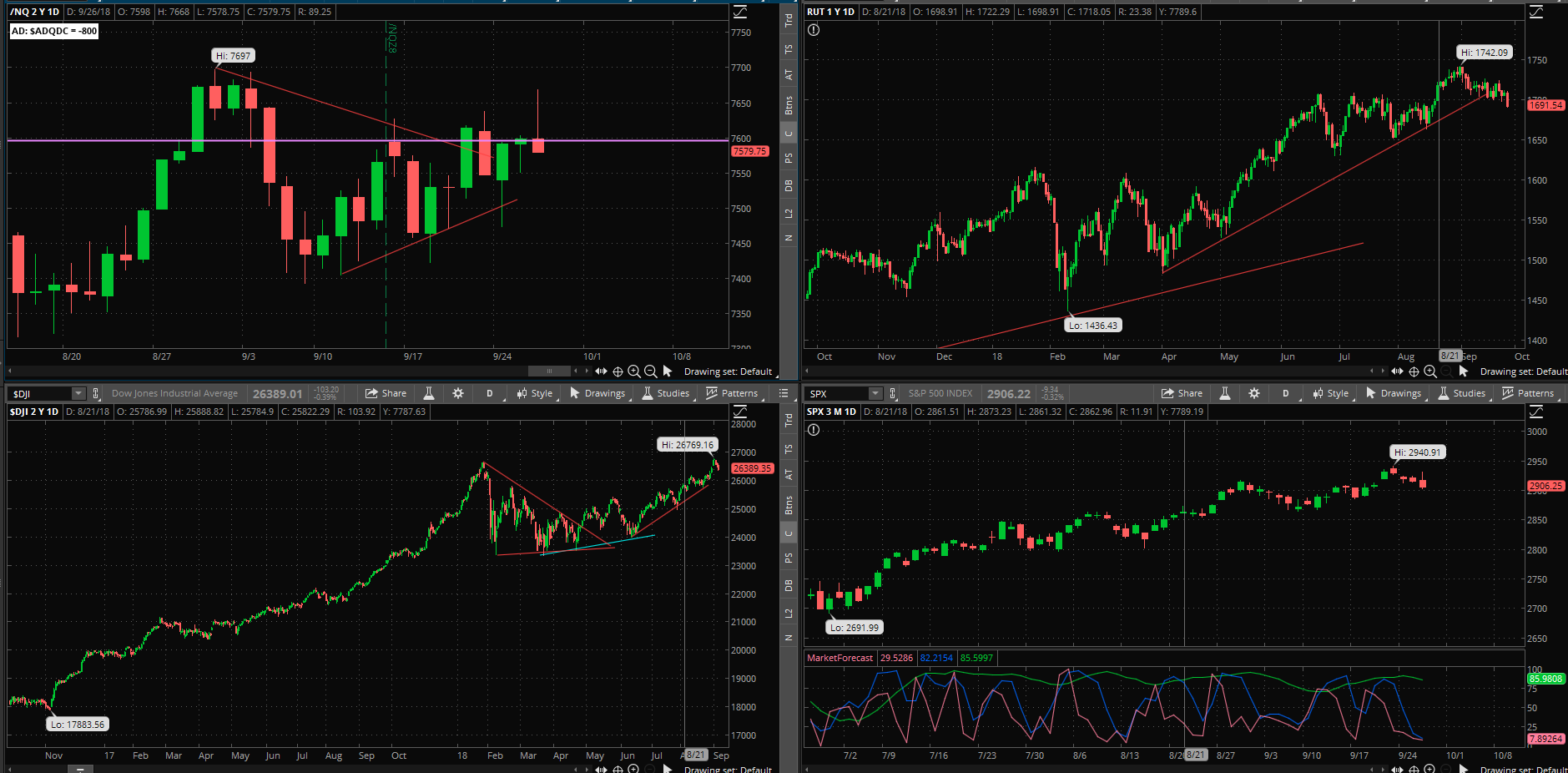Open chart scale settings icon on $DJI chart
This screenshot has height=773, width=1568.
[740, 412]
